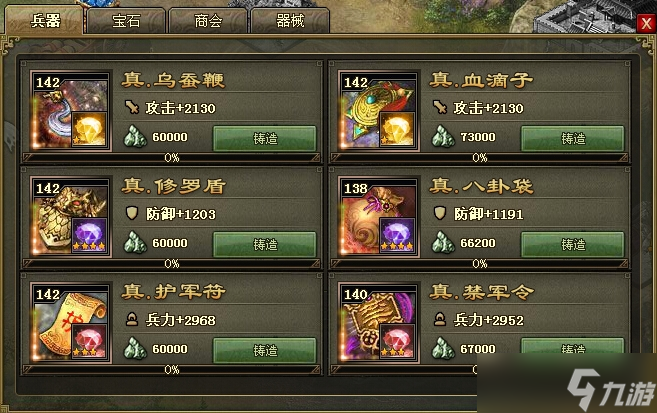Select the 真.八卦袋 bag icon
Image resolution: width=657 pixels, height=413 pixels.
click(378, 217)
